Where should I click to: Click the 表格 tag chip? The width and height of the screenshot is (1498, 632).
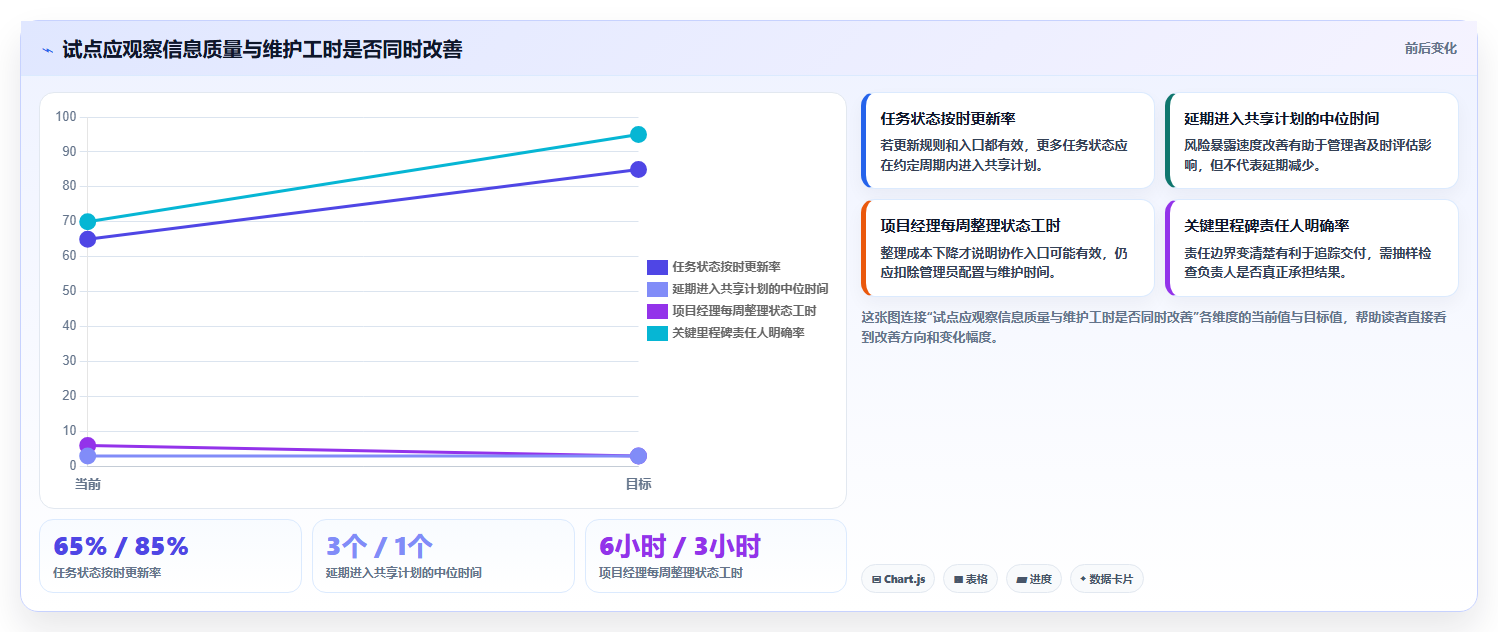click(970, 579)
